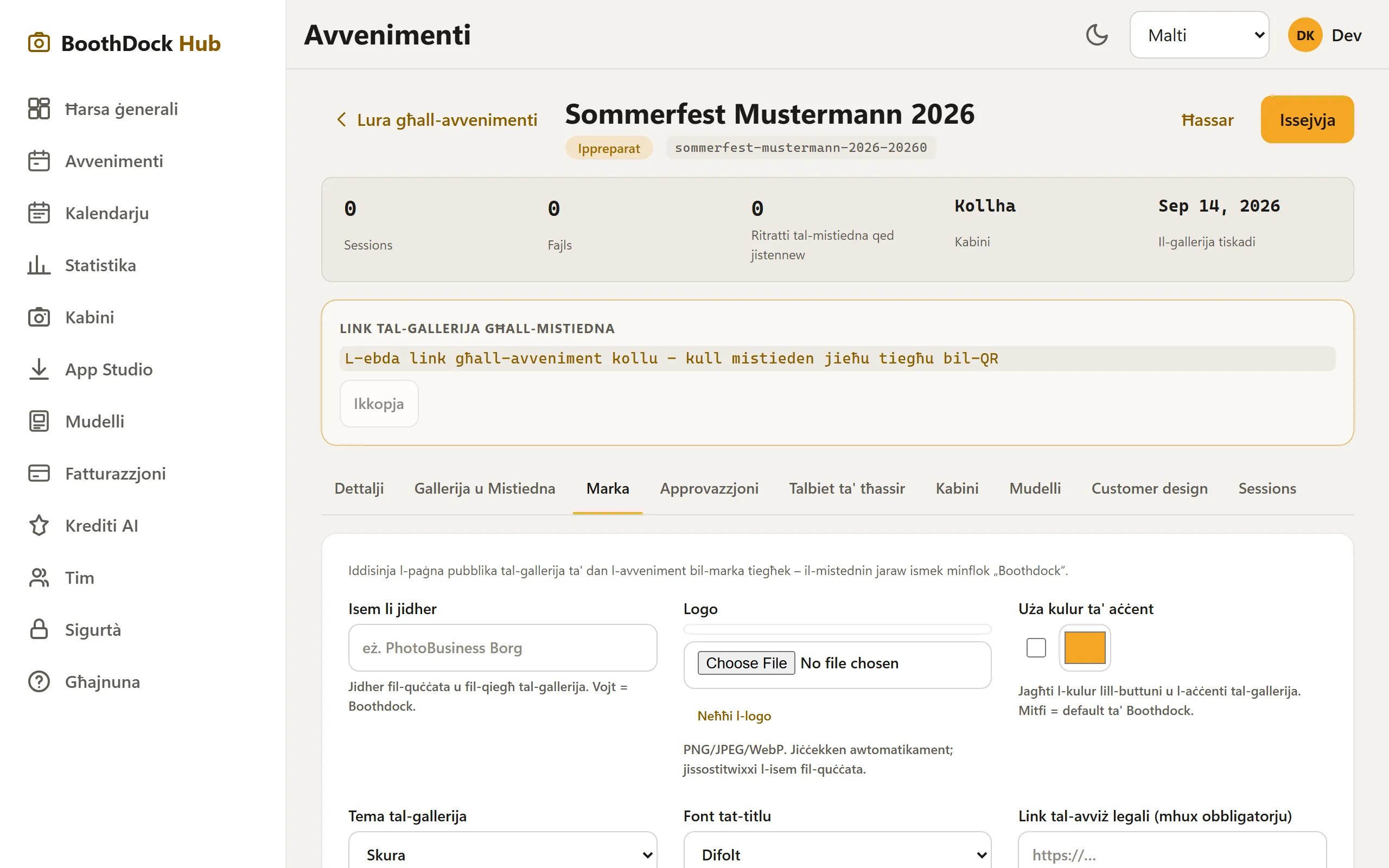Select the Kabini tab in event tabs
The image size is (1389, 868).
point(957,489)
